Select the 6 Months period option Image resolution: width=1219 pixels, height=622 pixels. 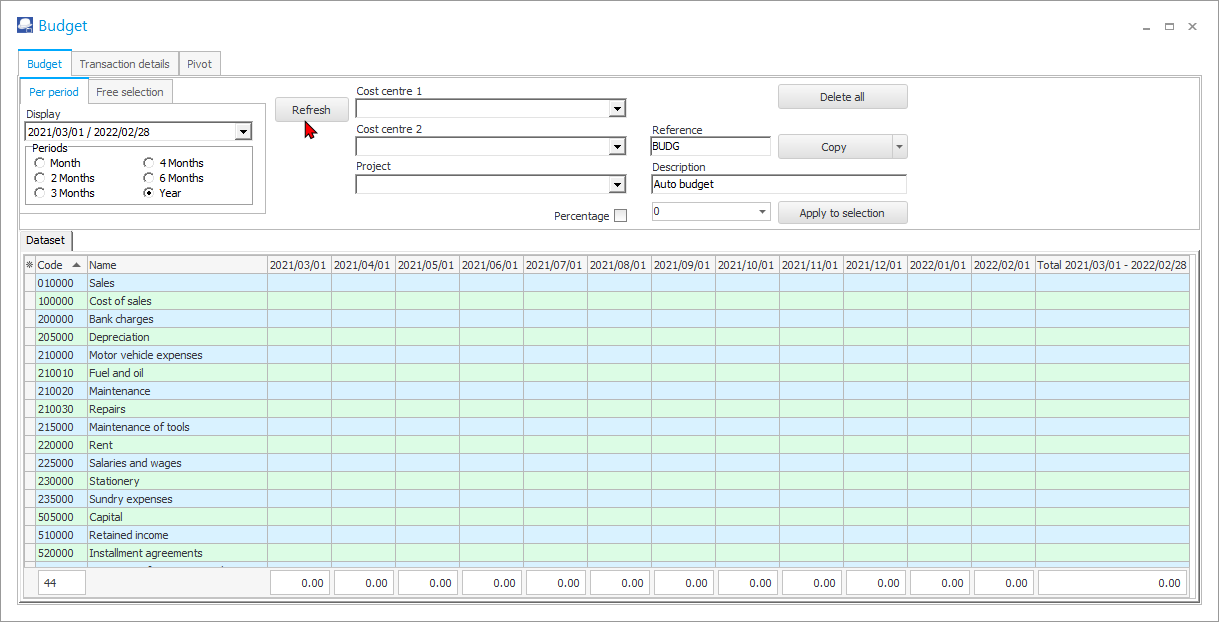coord(149,178)
